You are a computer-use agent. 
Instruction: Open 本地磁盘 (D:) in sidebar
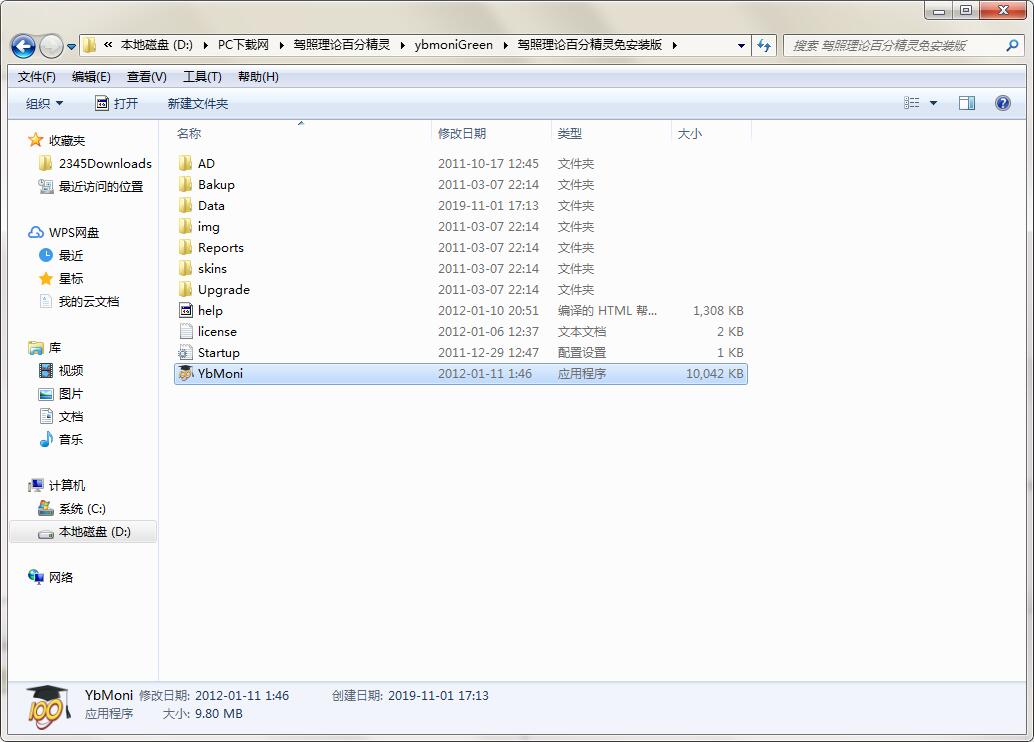[94, 532]
